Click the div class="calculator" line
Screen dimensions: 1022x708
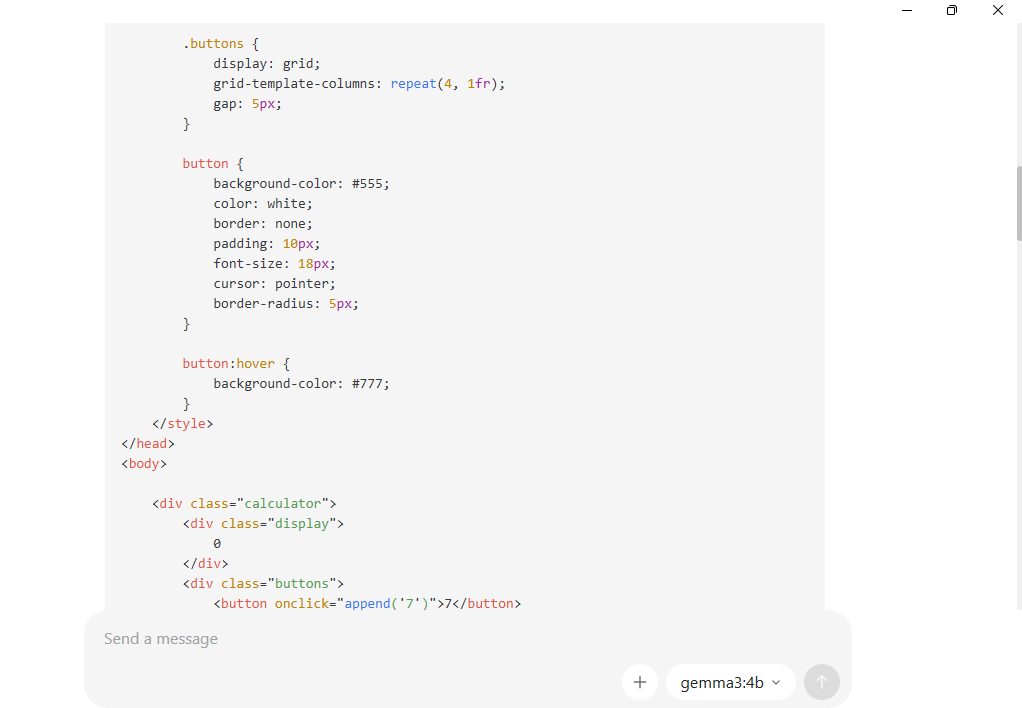(x=244, y=504)
